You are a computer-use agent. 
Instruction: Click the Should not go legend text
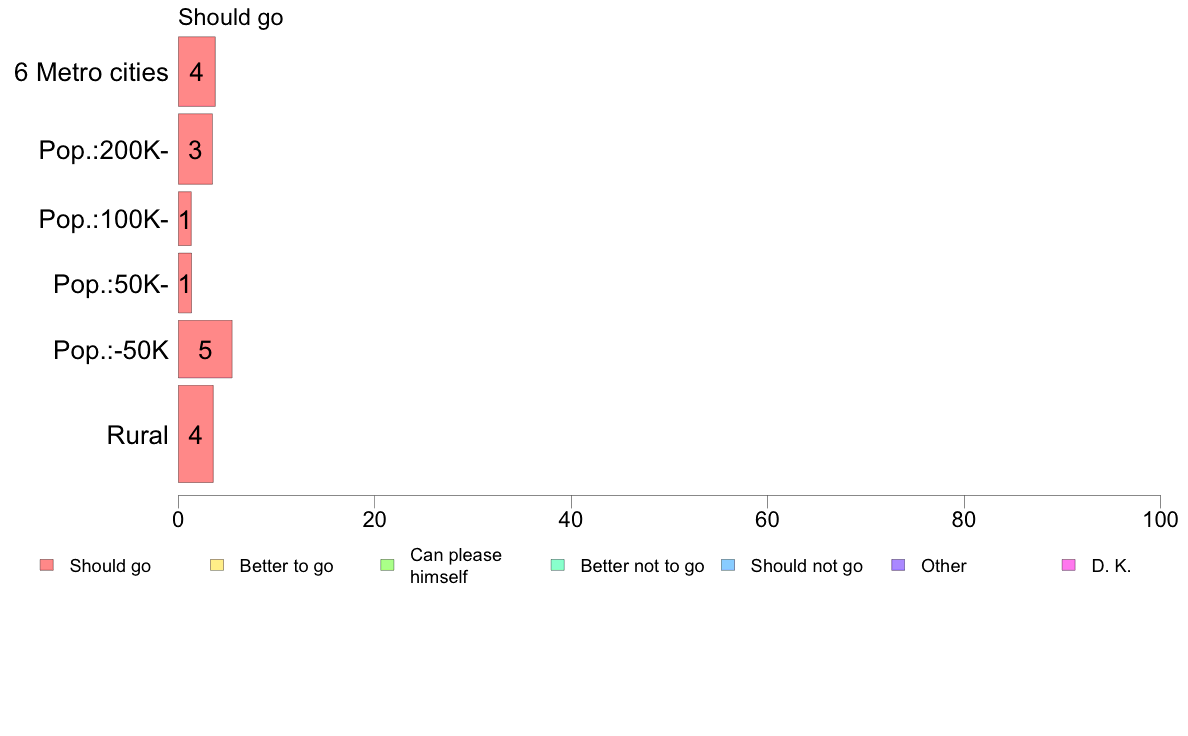(x=807, y=566)
